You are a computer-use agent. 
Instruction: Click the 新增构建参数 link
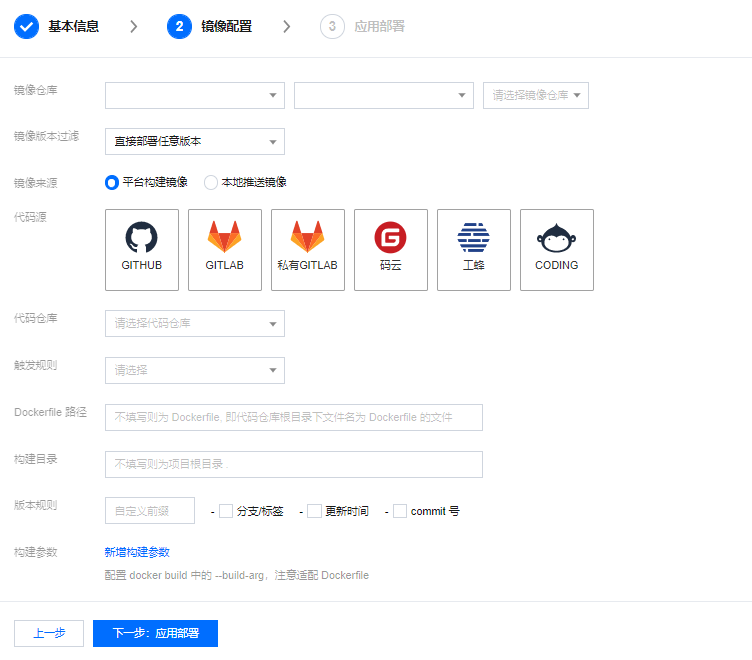(137, 552)
